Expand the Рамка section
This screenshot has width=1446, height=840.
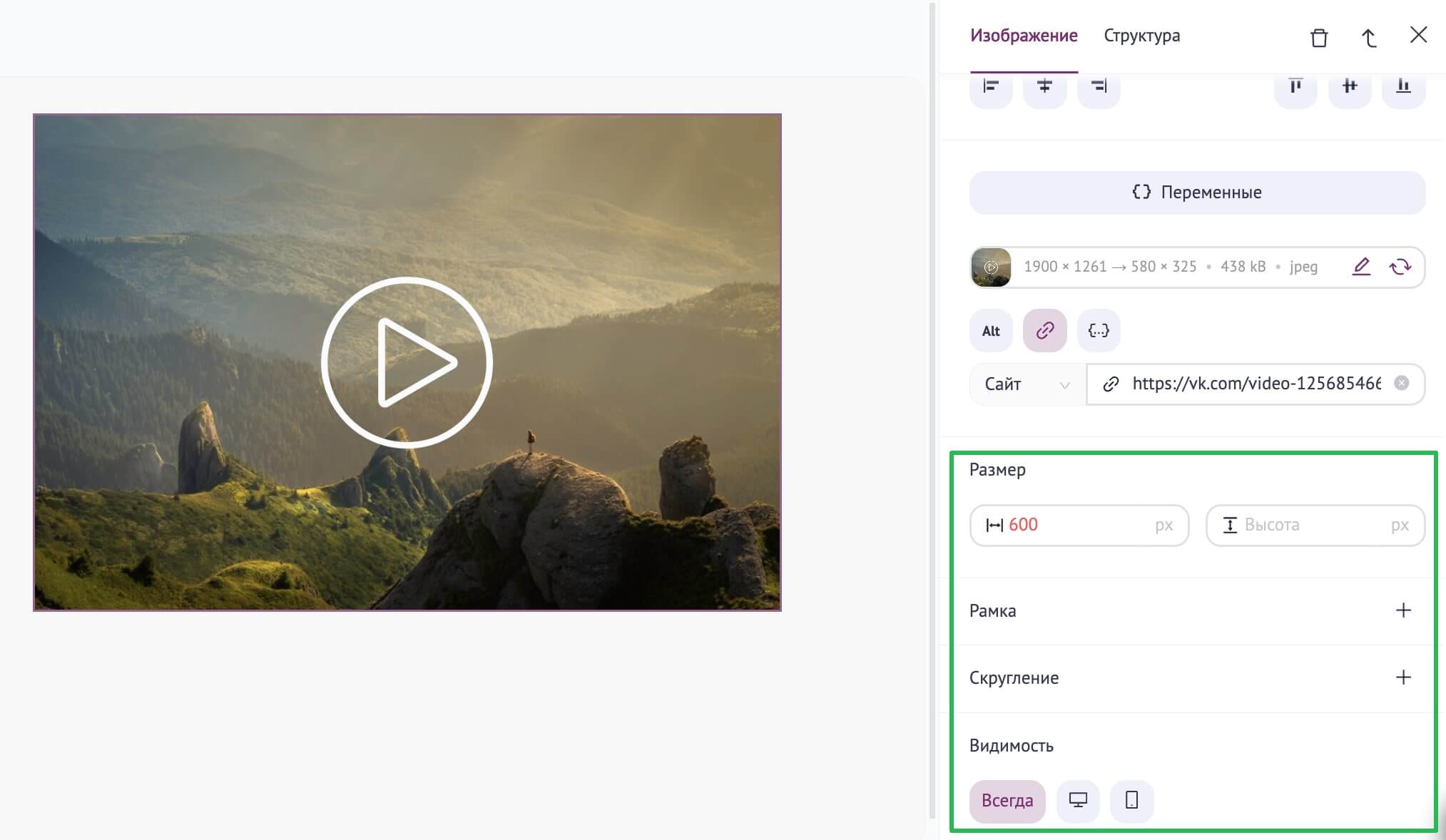[x=1403, y=610]
